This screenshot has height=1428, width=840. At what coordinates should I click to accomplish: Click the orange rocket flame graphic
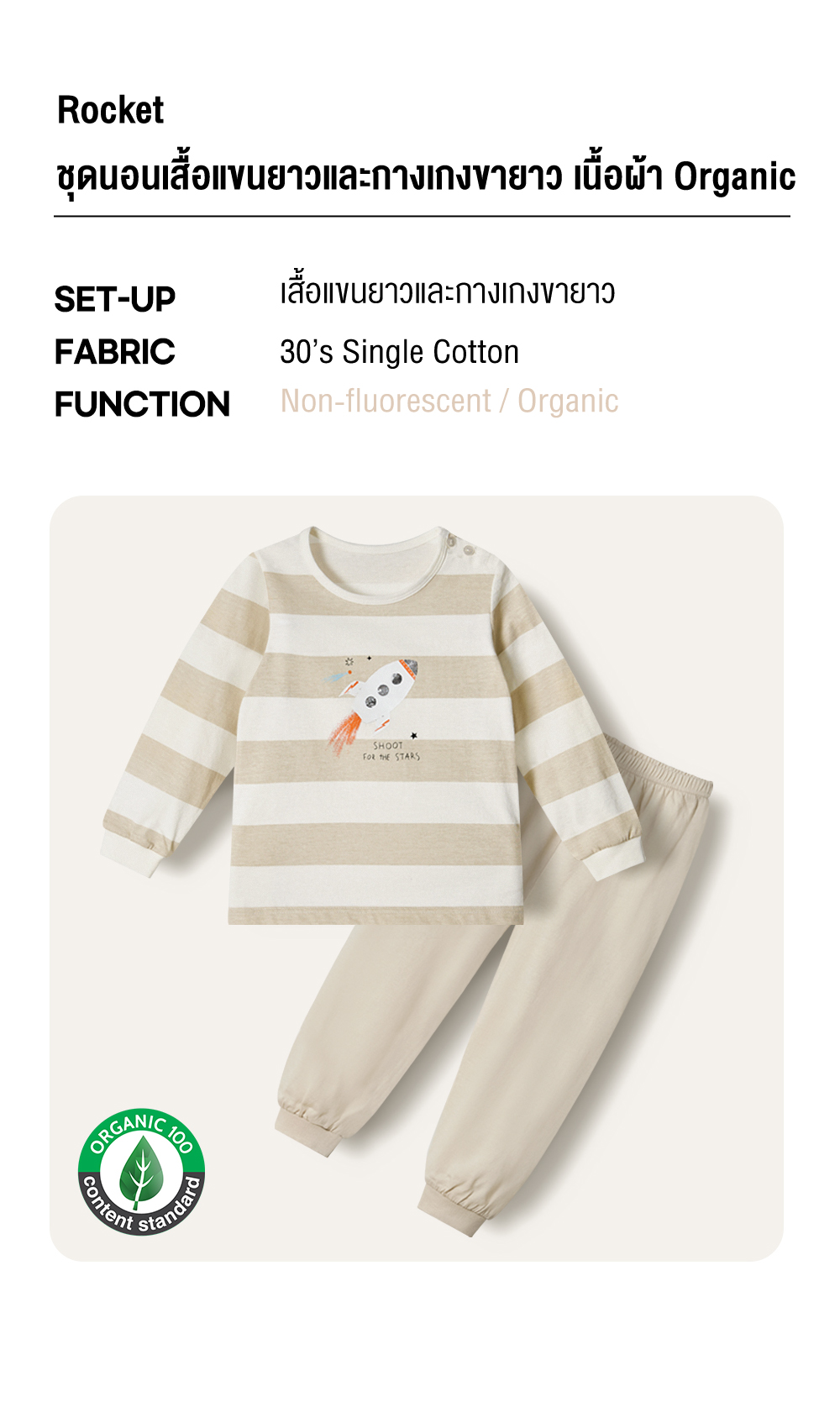(346, 731)
